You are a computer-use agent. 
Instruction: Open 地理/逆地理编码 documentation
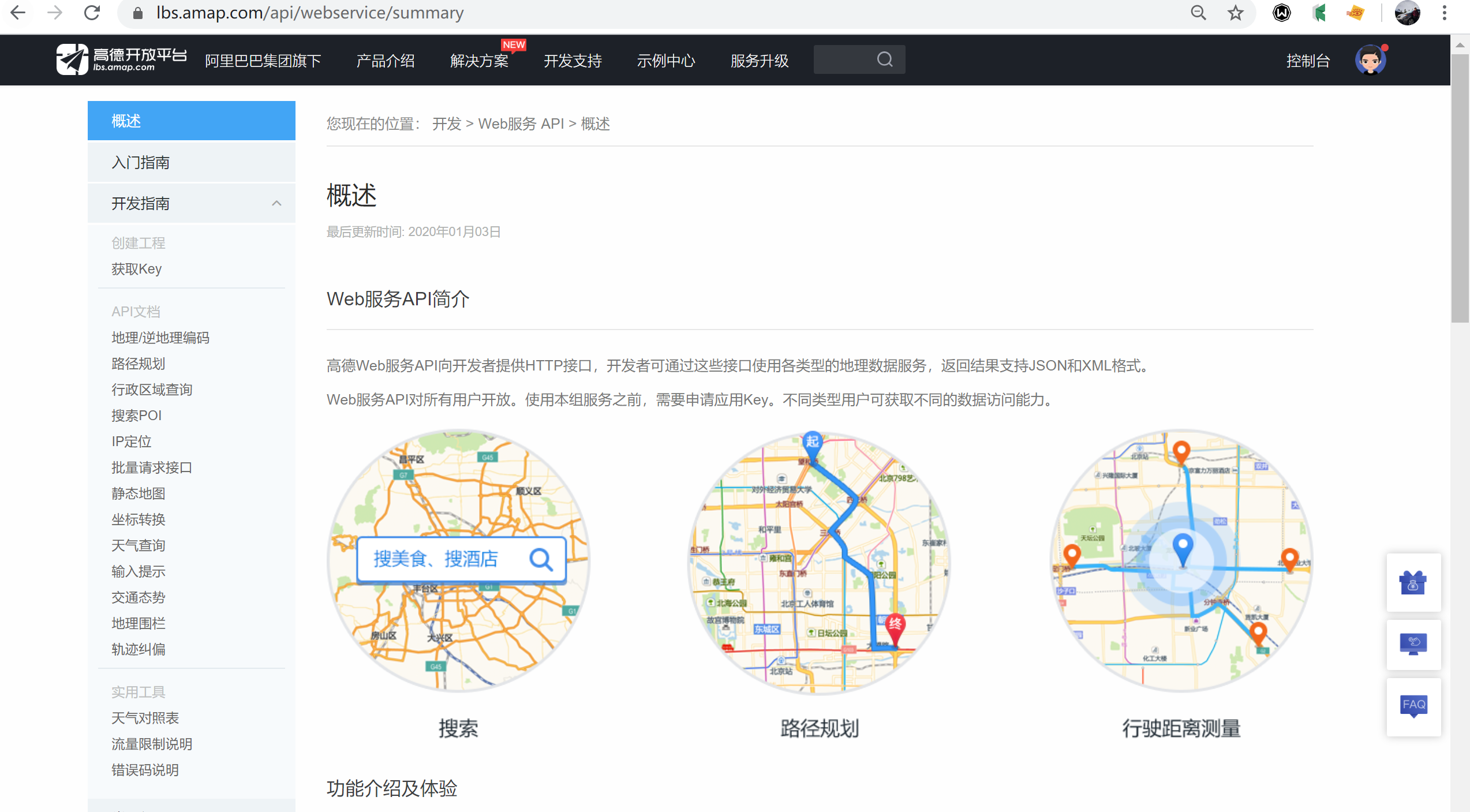pos(160,338)
